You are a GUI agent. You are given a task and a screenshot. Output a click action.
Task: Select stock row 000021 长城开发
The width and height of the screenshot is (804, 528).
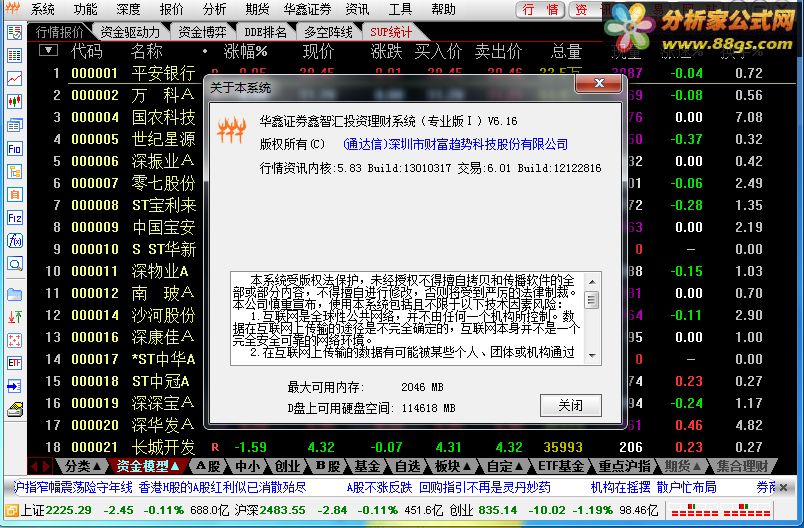coord(411,447)
